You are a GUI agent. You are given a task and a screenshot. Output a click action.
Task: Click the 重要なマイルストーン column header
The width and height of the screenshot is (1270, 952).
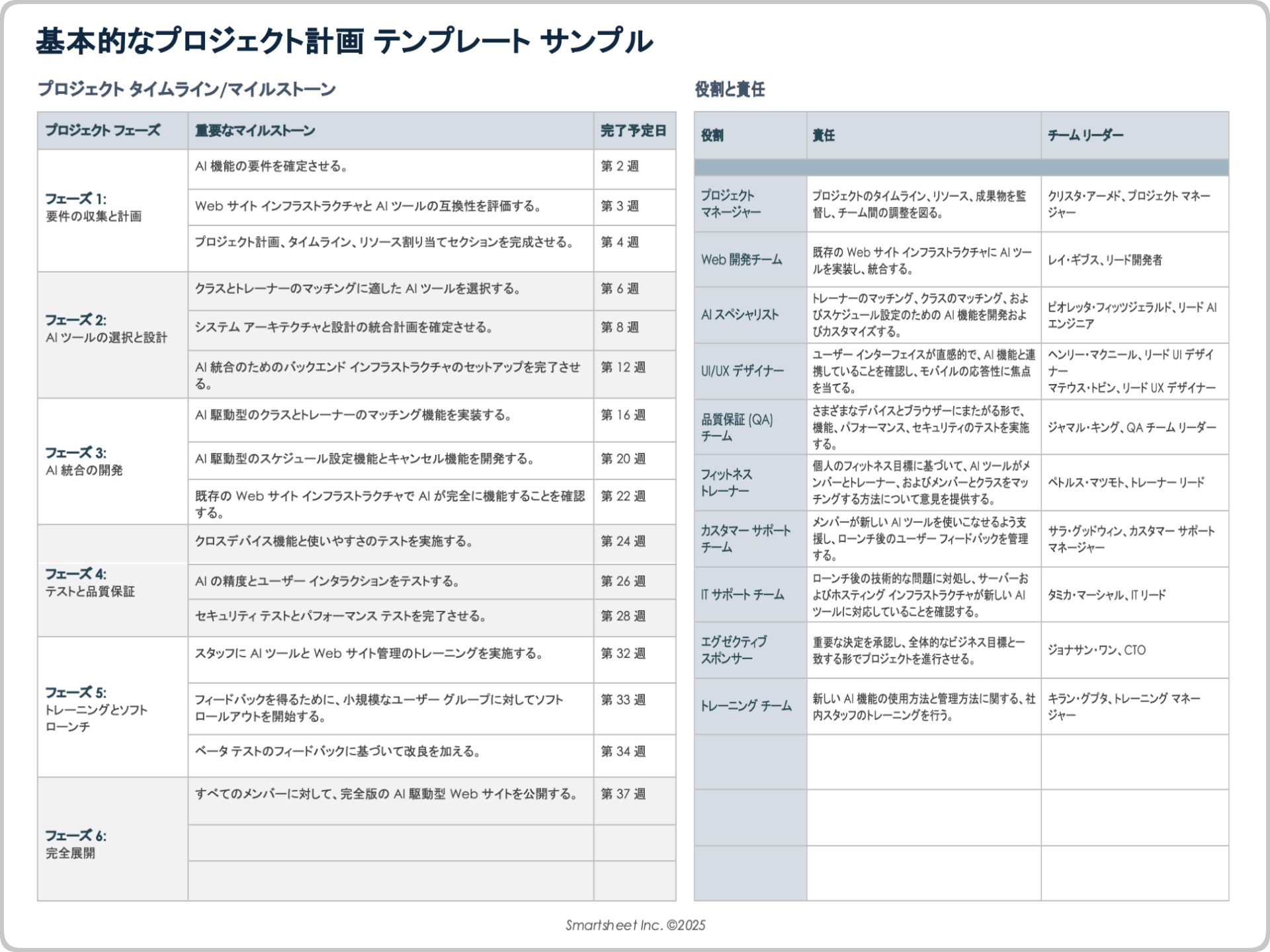click(x=390, y=131)
